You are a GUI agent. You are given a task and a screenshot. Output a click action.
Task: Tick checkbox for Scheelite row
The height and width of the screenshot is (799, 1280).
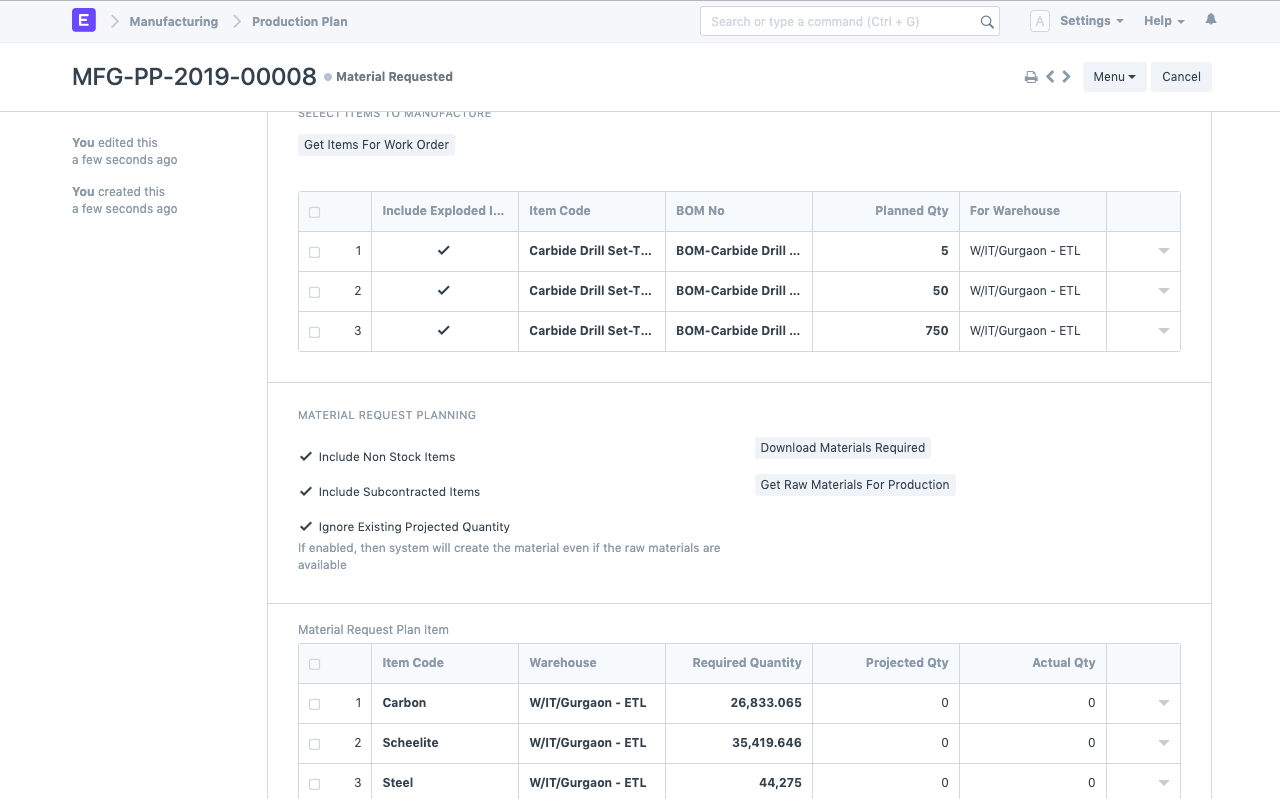(x=315, y=744)
